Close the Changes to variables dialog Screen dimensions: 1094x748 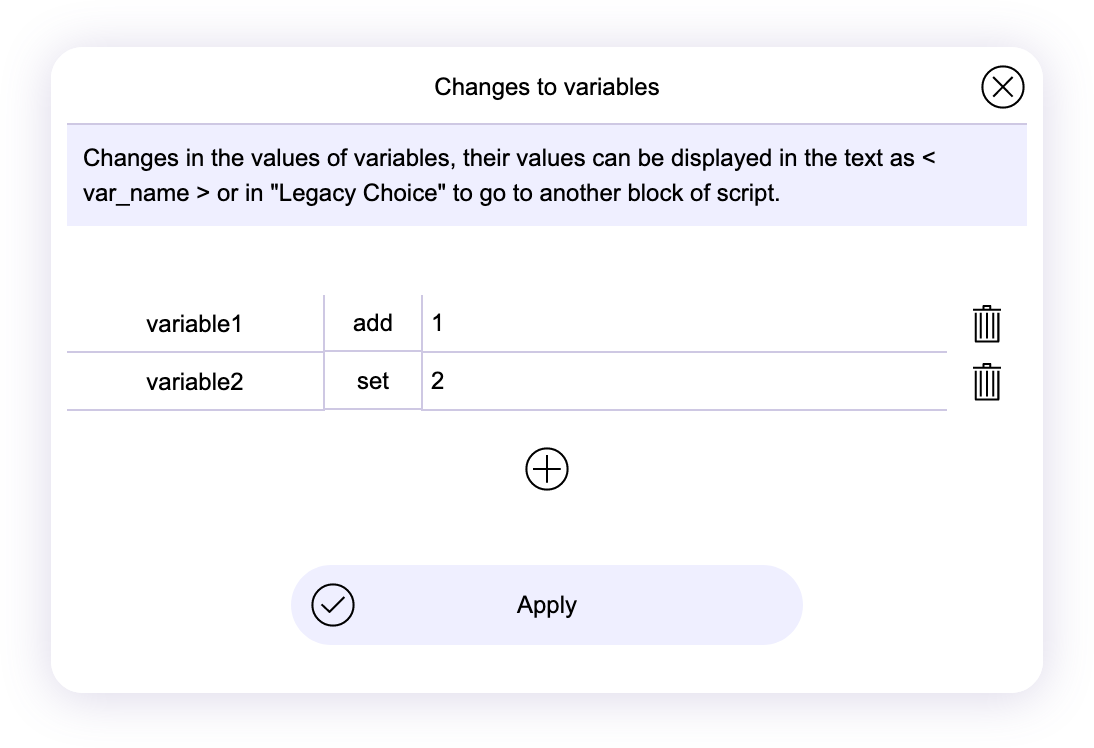[1002, 87]
